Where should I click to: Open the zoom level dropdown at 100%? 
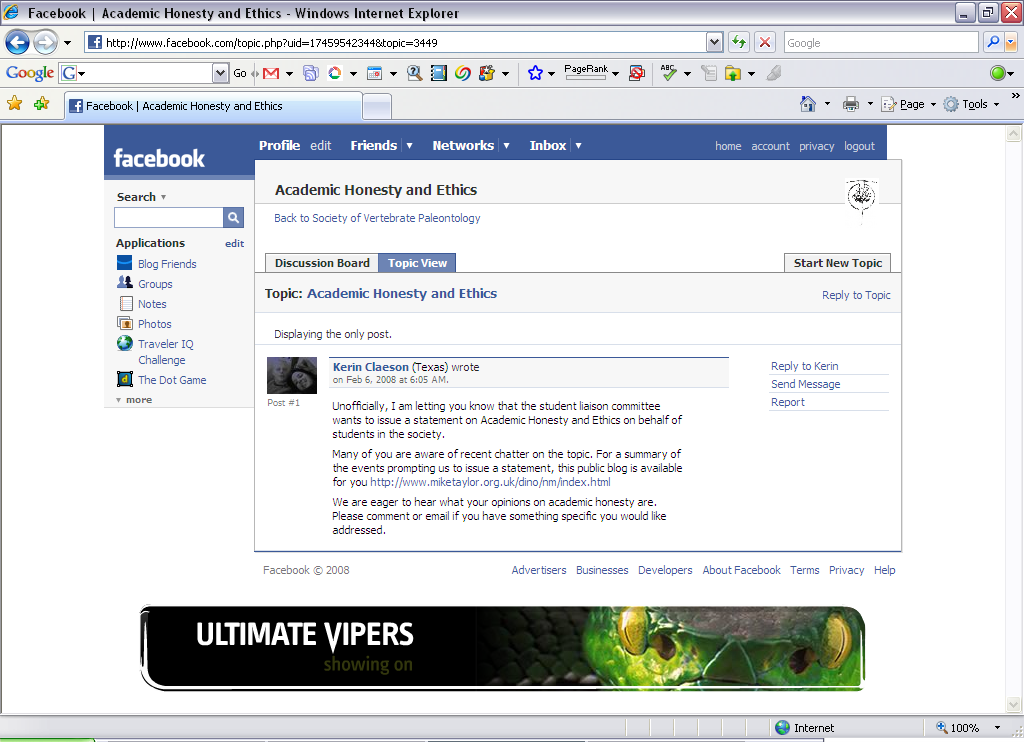(x=997, y=728)
